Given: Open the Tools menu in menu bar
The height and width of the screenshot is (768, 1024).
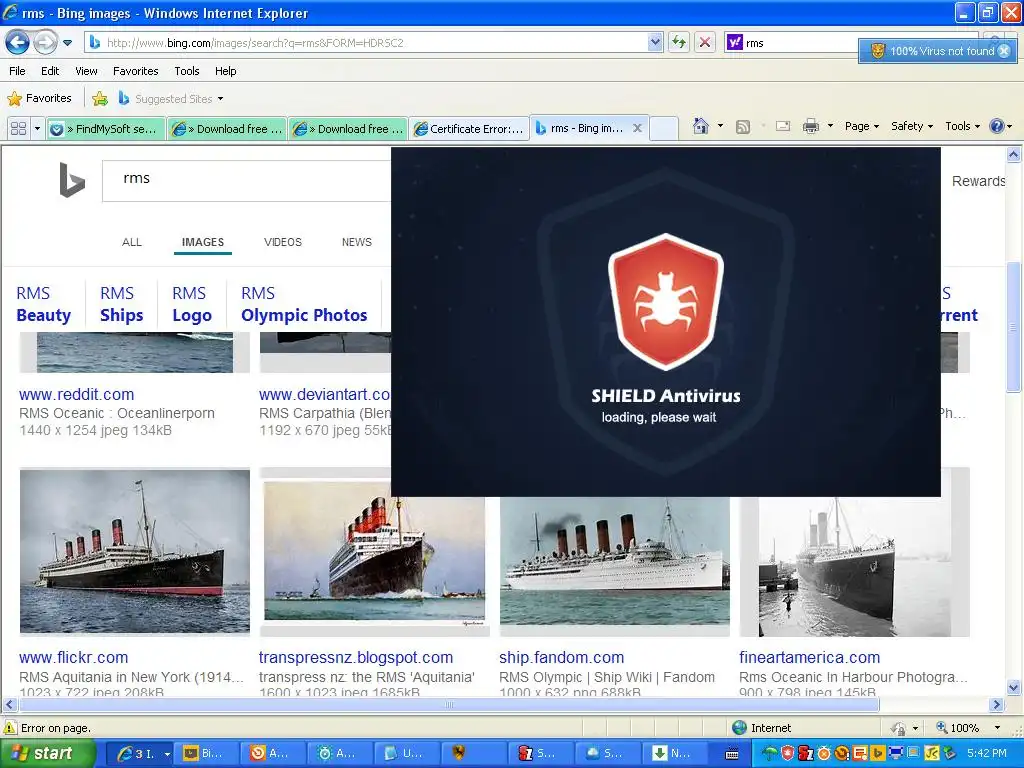Looking at the screenshot, I should coord(186,71).
